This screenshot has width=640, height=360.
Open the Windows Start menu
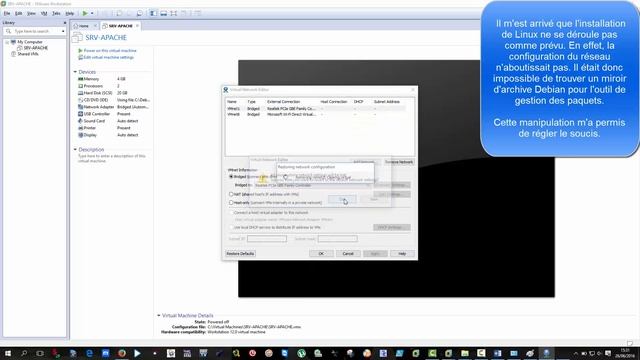click(x=7, y=353)
